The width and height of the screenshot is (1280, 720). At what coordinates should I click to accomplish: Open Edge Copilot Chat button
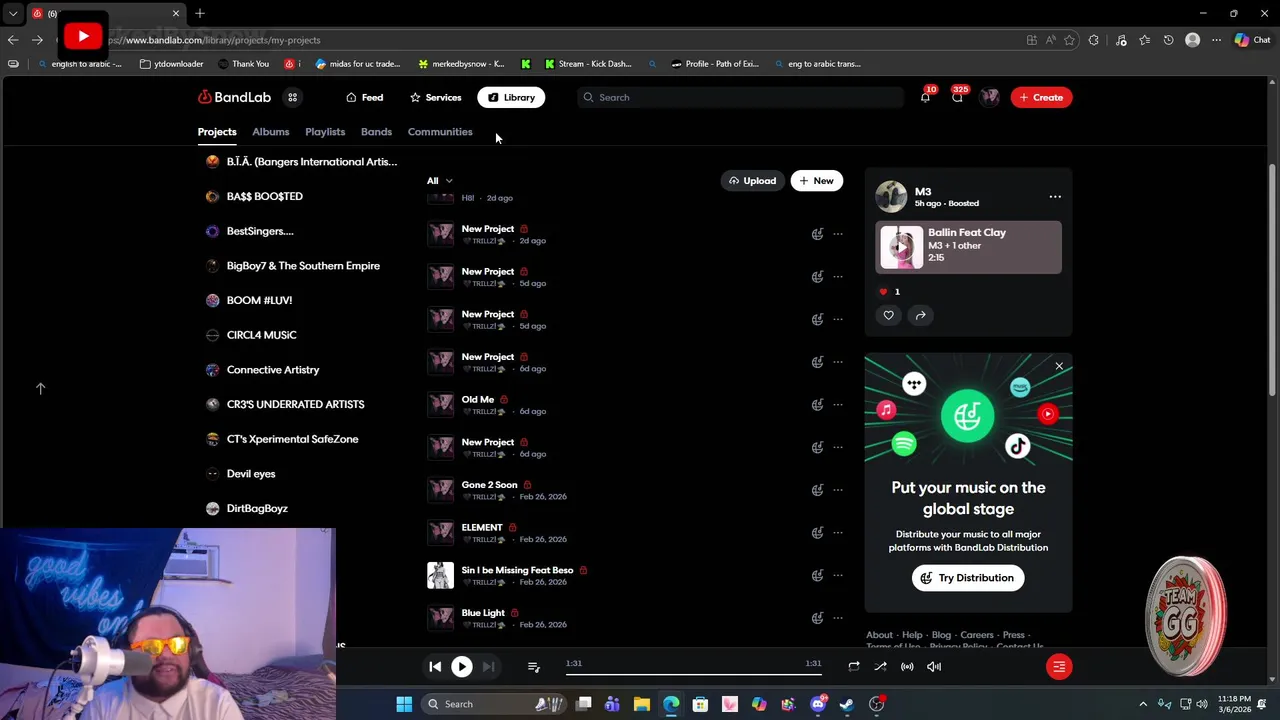coord(1252,40)
